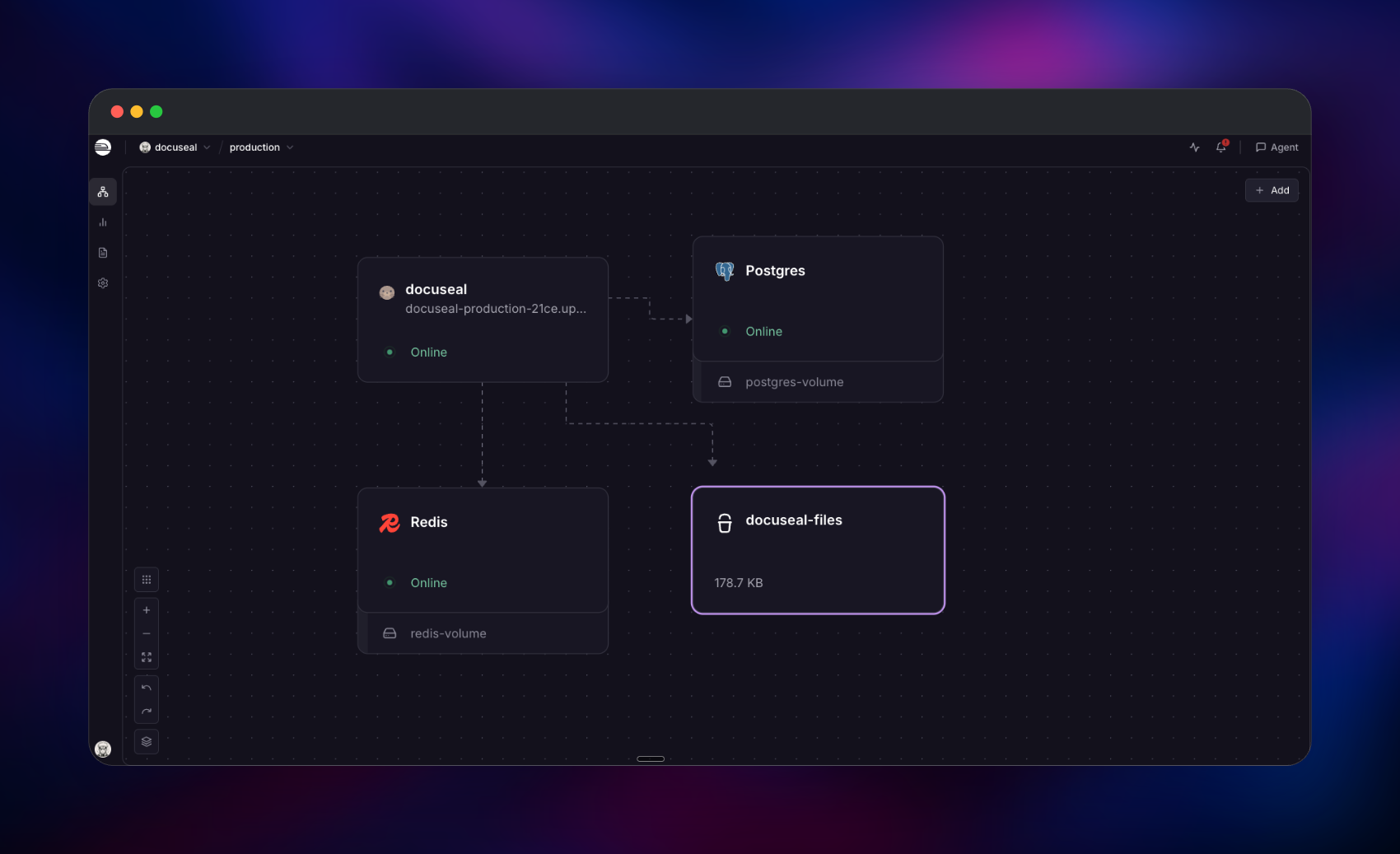
Task: Click the docuseal service avatar icon
Action: (387, 292)
